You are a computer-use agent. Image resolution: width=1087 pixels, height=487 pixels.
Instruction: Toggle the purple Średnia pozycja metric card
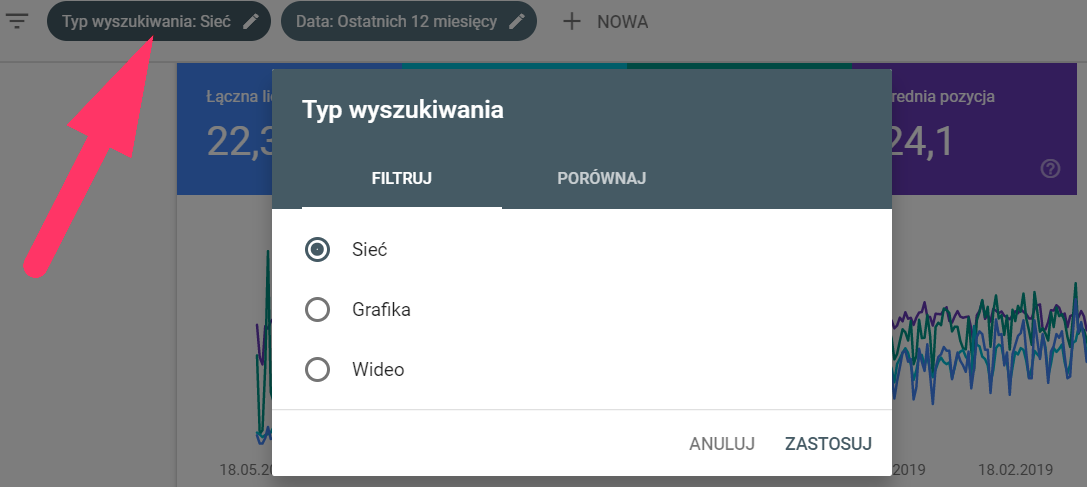[x=986, y=130]
